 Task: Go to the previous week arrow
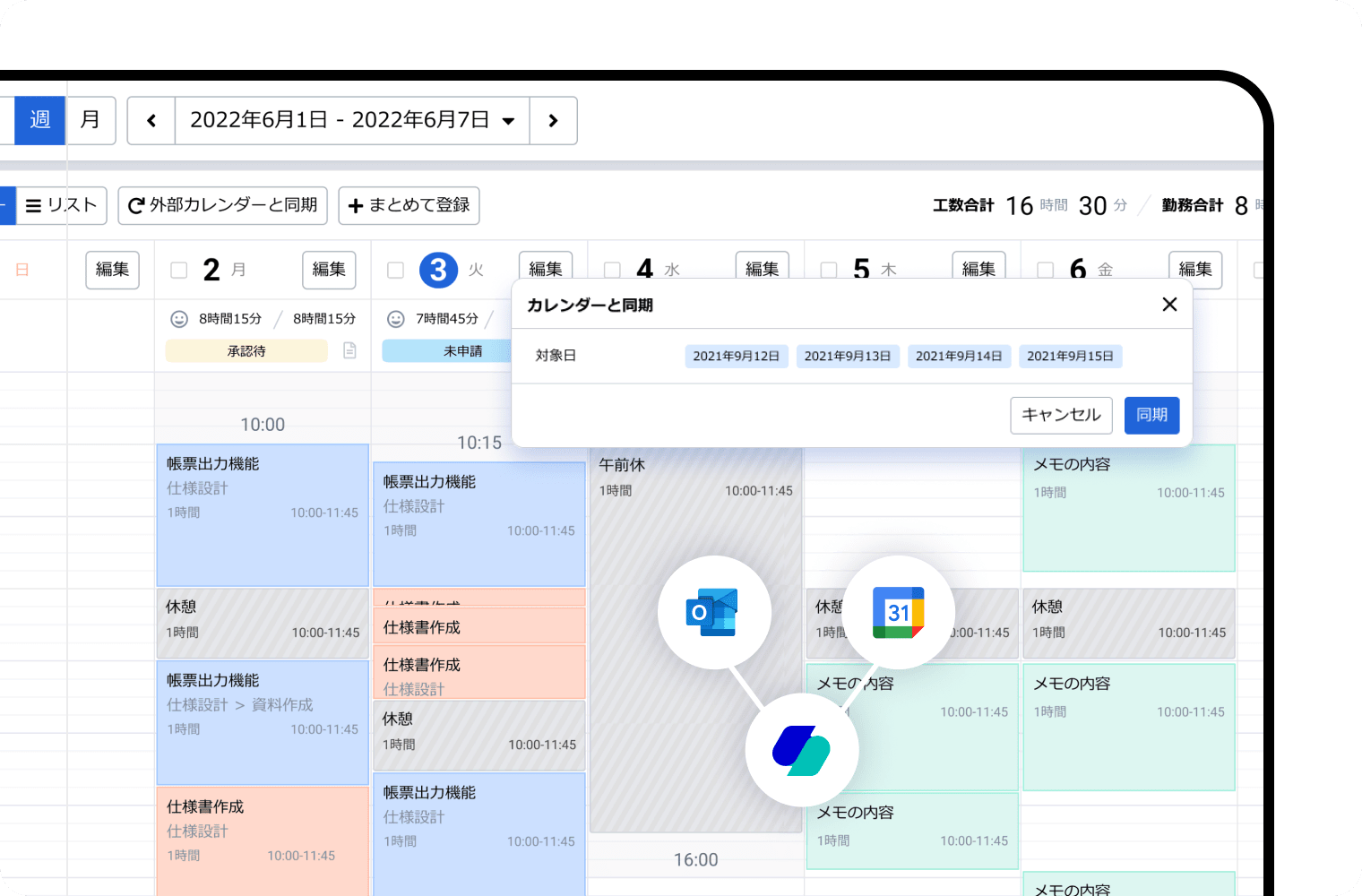coord(151,120)
